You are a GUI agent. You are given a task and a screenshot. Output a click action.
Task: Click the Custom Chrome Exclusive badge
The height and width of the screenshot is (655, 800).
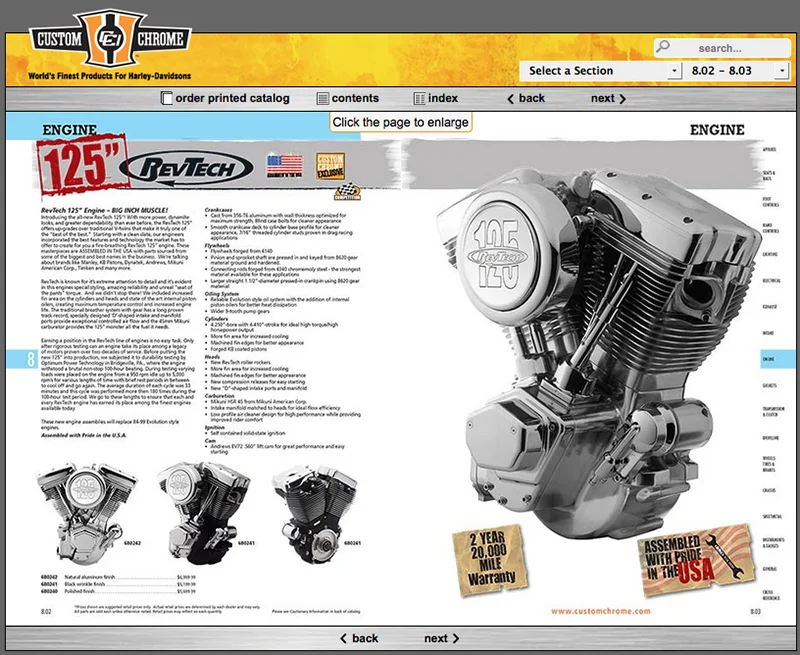[330, 166]
